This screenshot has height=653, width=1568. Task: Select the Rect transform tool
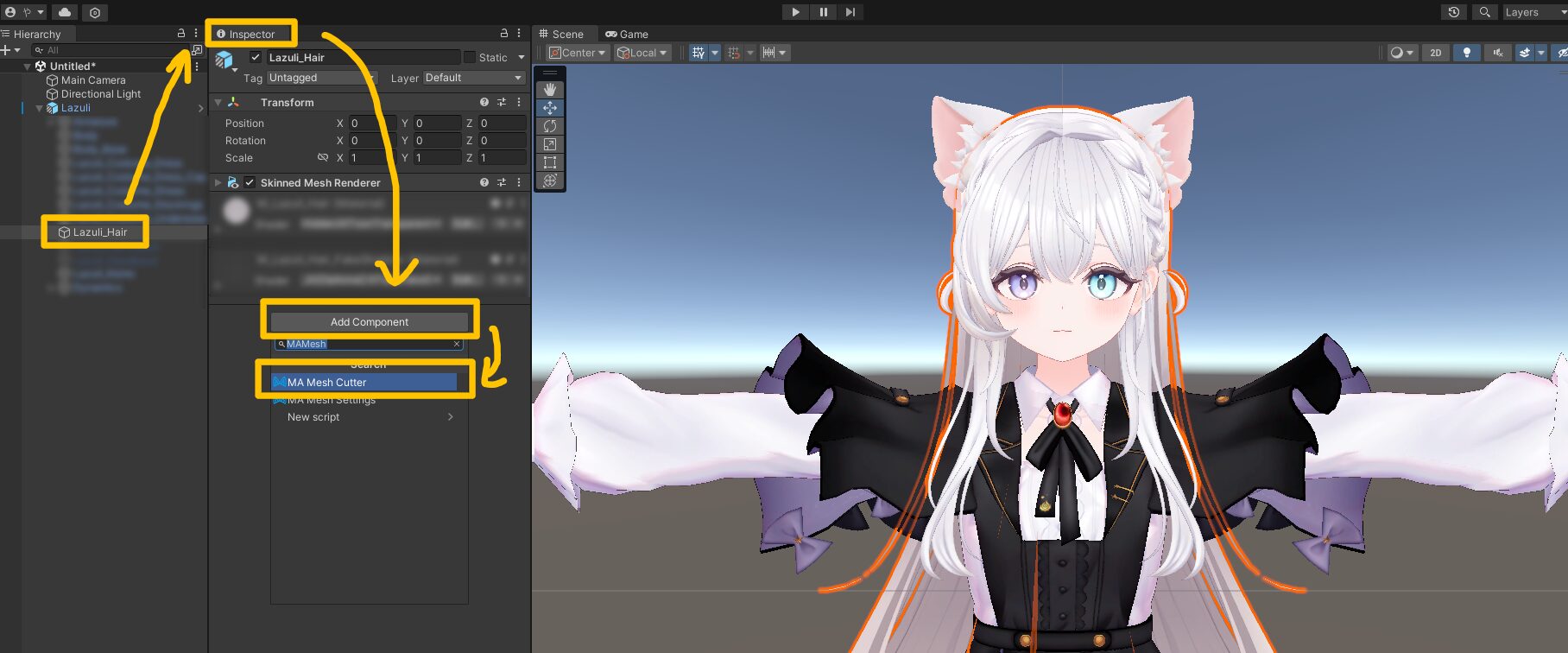[x=550, y=162]
